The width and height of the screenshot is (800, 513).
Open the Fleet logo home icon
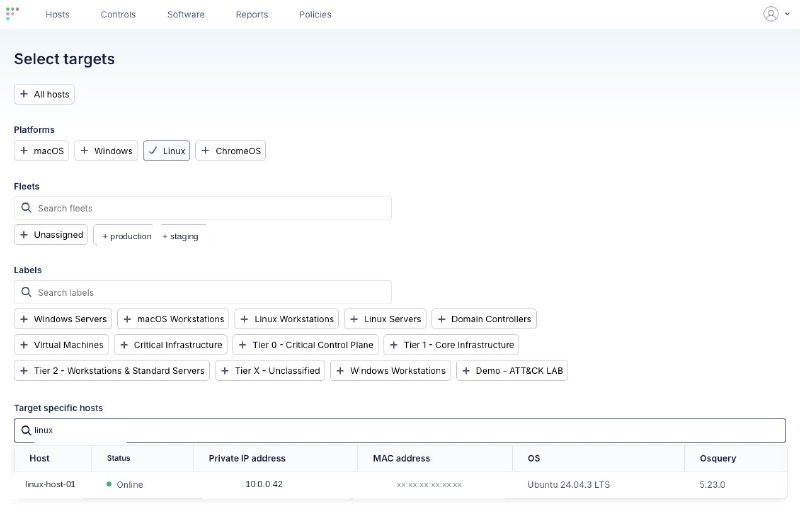point(12,13)
